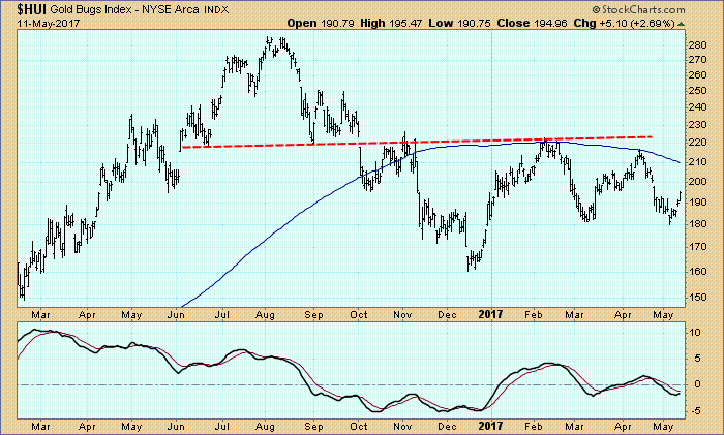Select the Close 194.96 value
Screen dimensions: 724x435
[x=529, y=20]
